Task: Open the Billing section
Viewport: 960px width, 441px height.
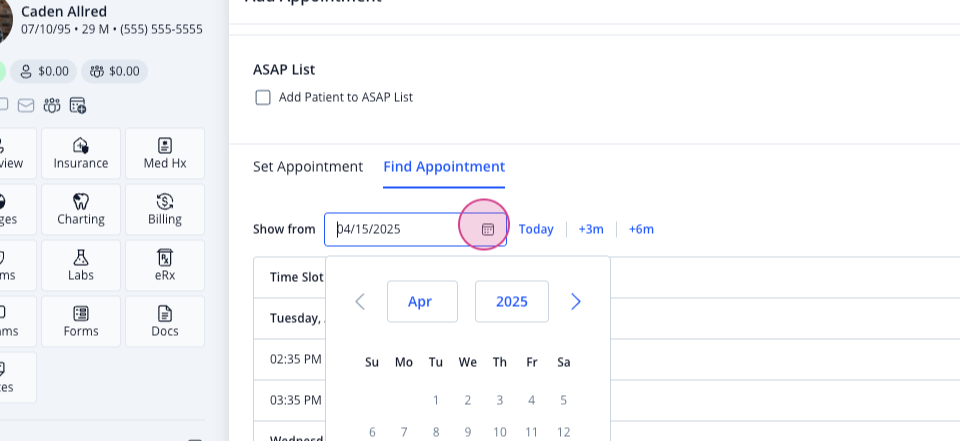Action: click(x=165, y=209)
